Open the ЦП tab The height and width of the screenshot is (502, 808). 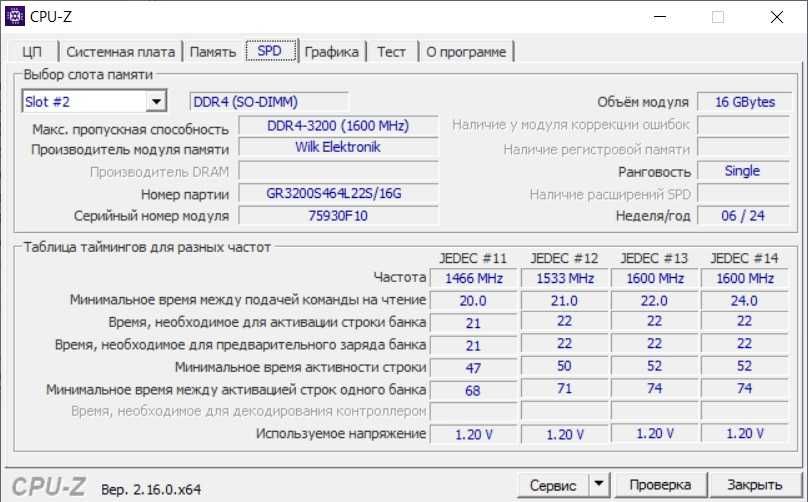coord(32,52)
